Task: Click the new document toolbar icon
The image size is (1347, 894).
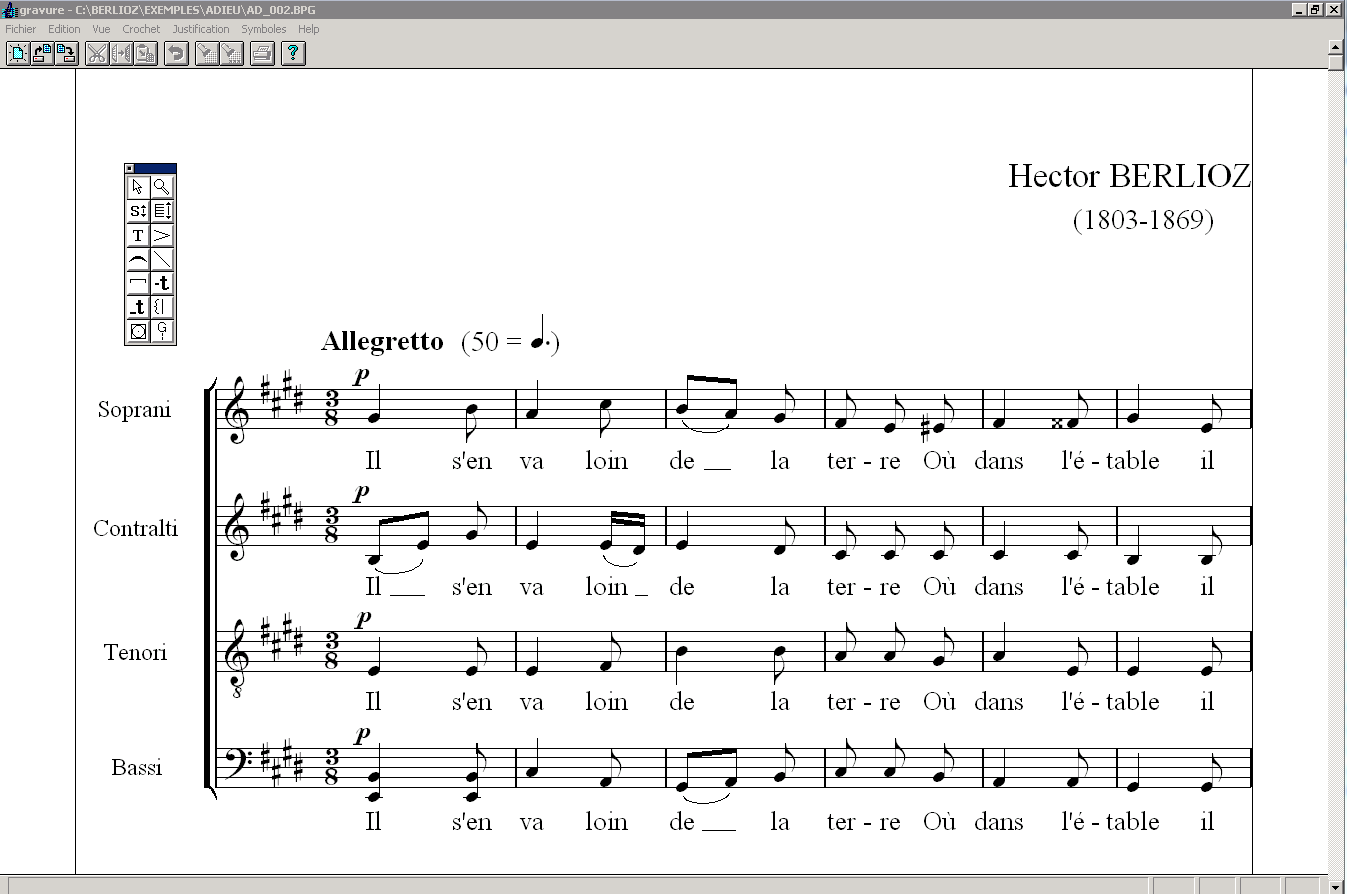Action: (x=17, y=53)
